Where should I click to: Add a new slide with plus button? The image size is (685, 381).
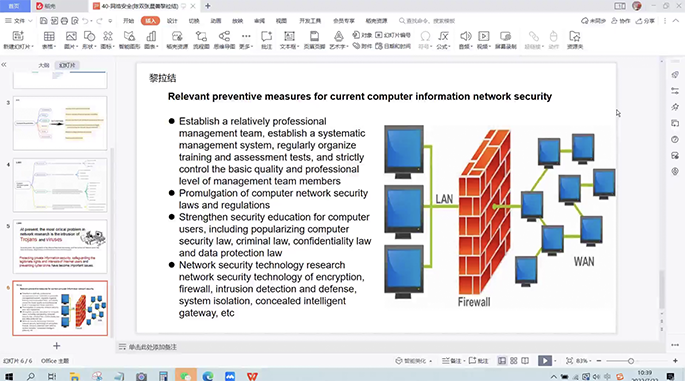point(56,346)
